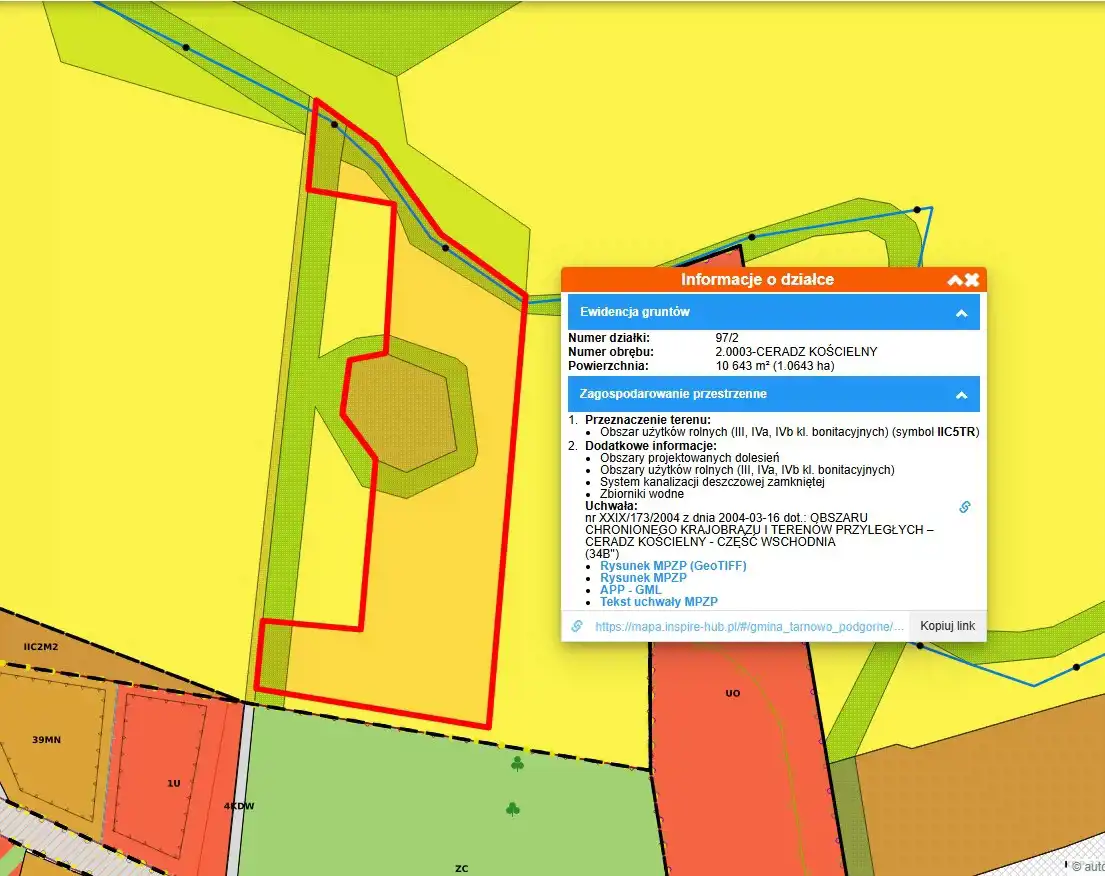Click the upper tree symbol in the green ZC zone
The image size is (1105, 876).
[x=517, y=765]
